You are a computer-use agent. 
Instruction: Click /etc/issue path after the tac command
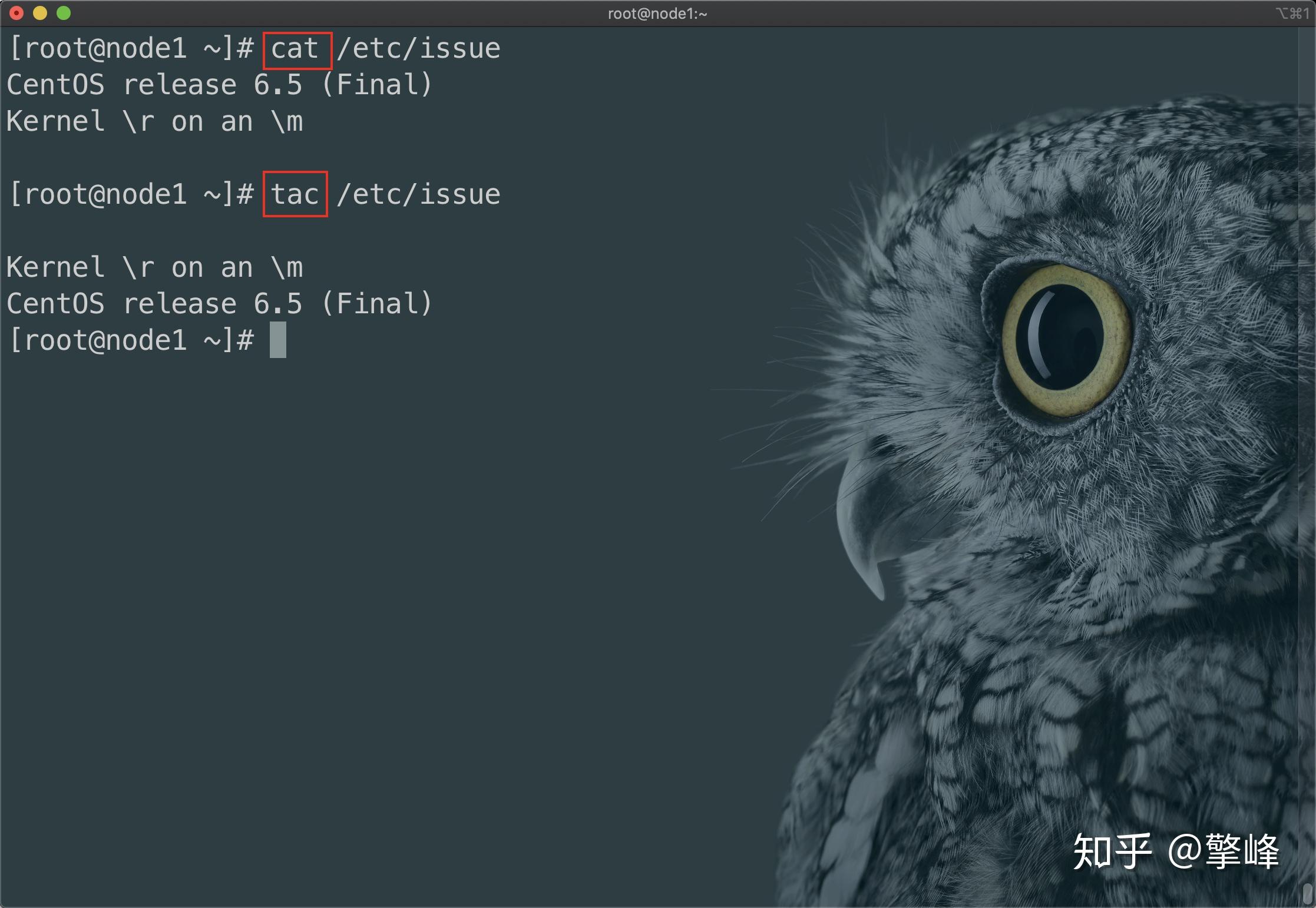click(x=418, y=194)
